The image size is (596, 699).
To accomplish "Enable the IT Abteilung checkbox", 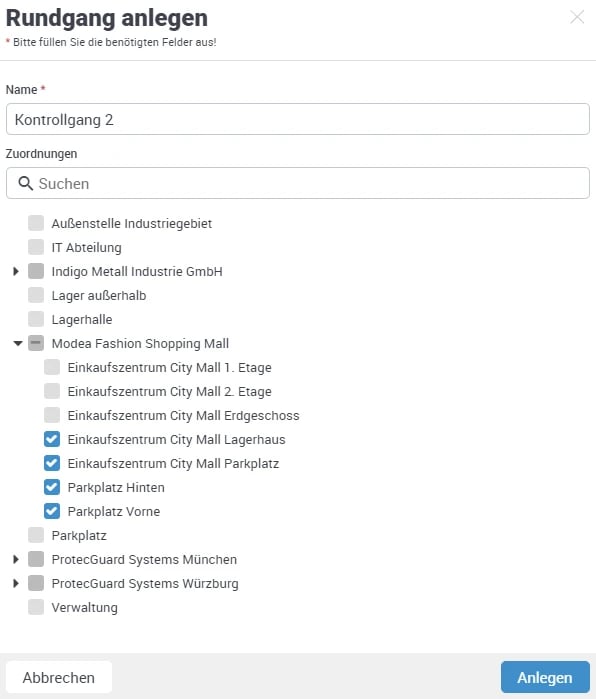I will pyautogui.click(x=36, y=247).
